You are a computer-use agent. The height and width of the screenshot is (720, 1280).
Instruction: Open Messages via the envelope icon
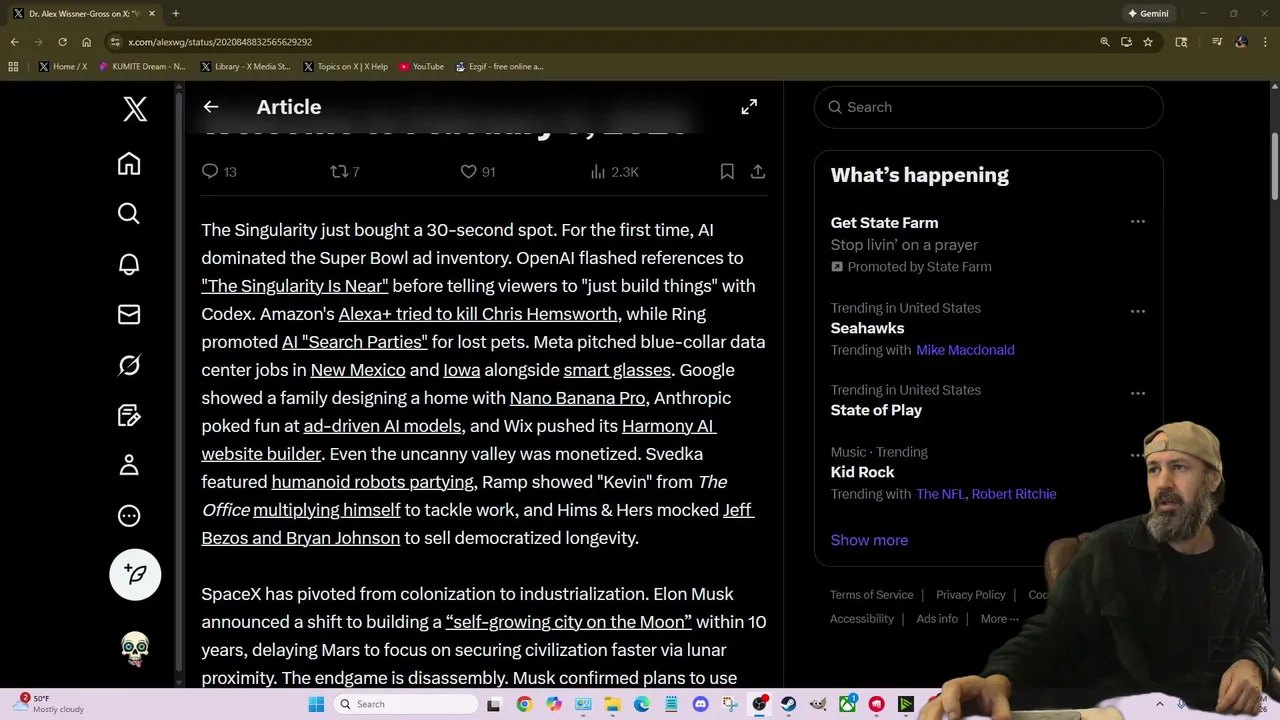[129, 314]
